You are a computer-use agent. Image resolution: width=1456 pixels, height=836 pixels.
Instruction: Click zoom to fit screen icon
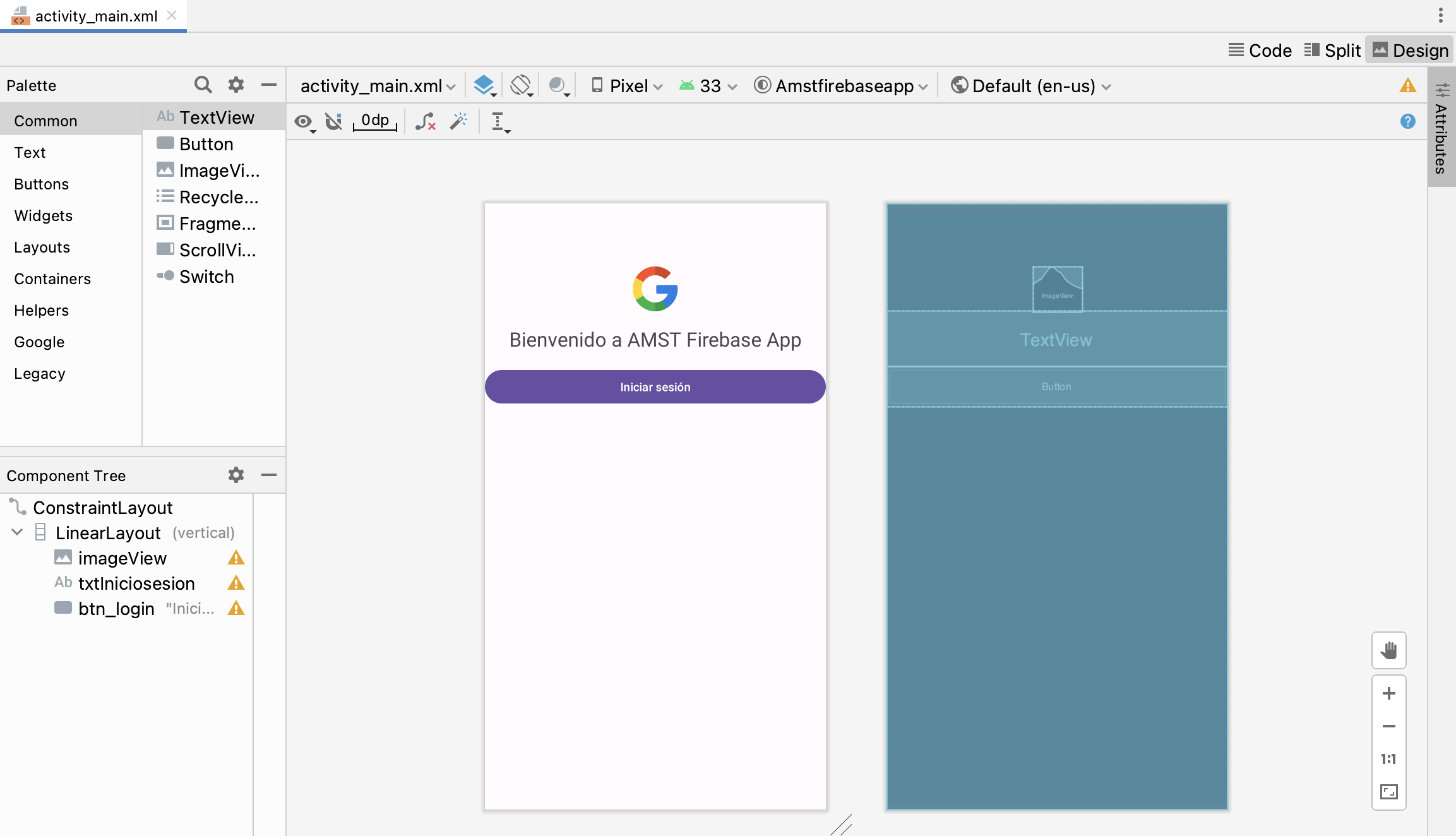(x=1388, y=792)
